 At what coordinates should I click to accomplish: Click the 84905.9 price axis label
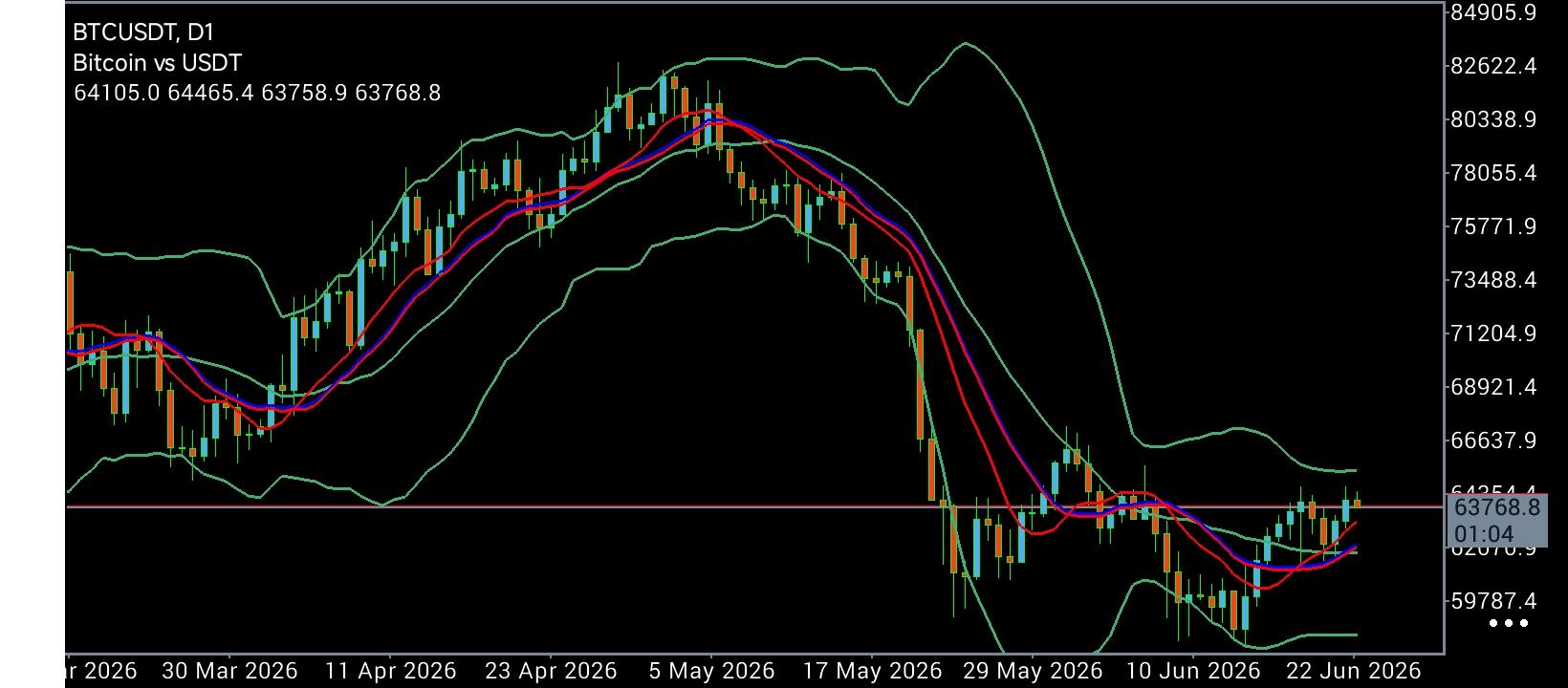point(1493,12)
